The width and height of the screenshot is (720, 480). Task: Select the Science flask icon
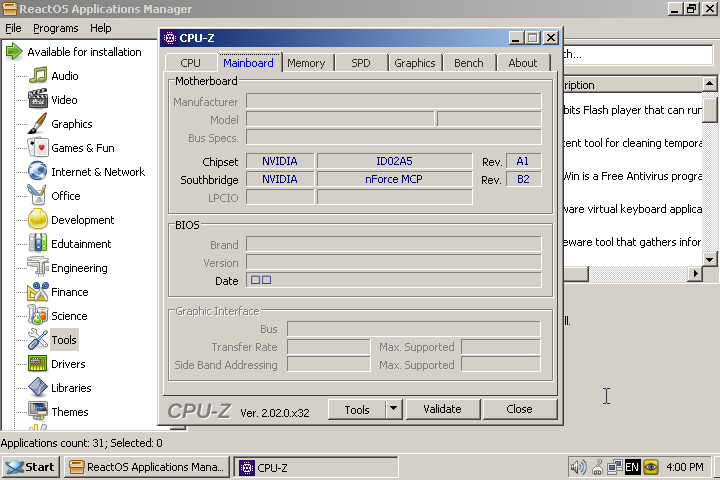click(38, 316)
